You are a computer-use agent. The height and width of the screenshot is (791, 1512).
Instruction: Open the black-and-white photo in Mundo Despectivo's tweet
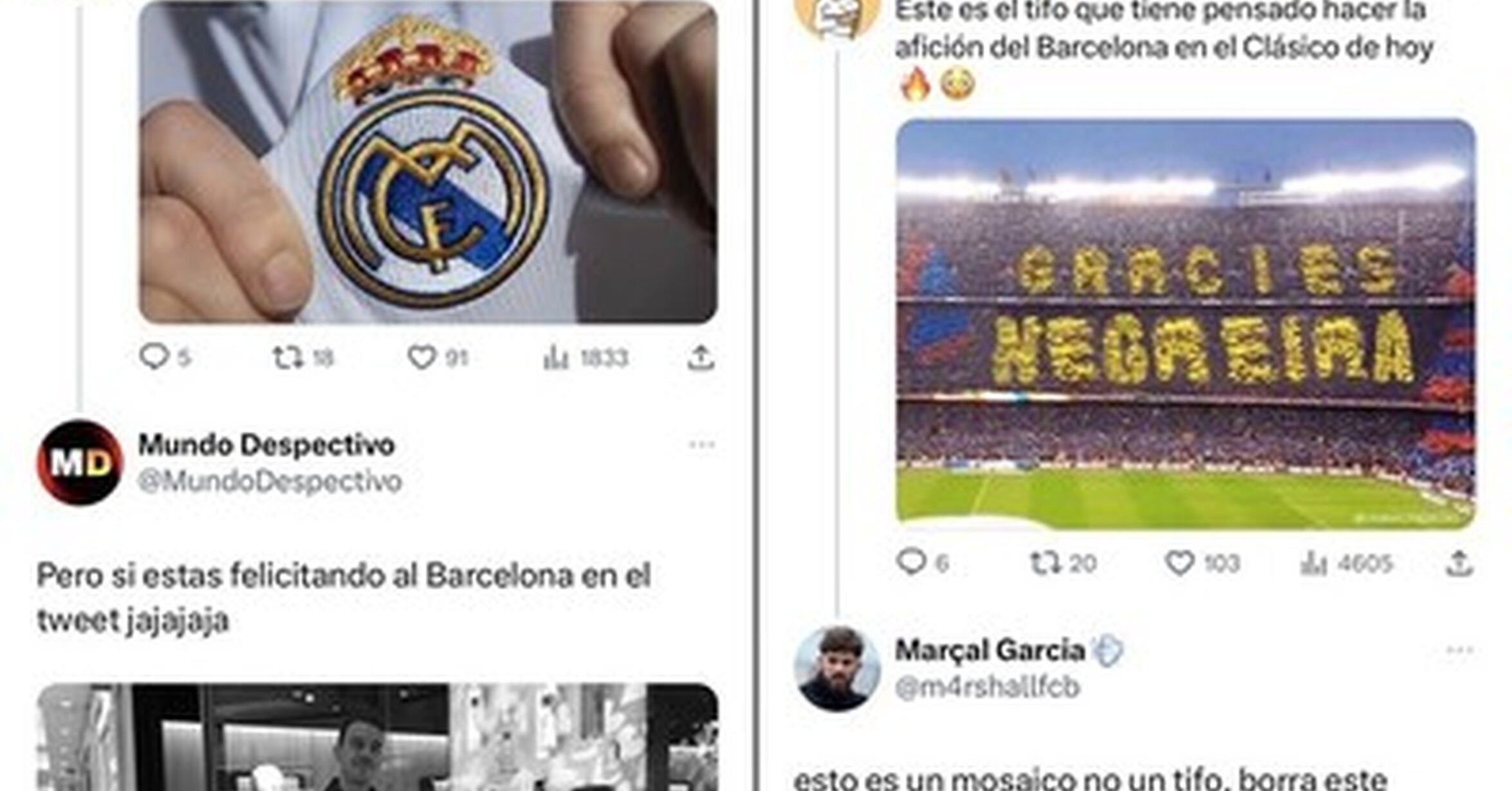[377, 737]
